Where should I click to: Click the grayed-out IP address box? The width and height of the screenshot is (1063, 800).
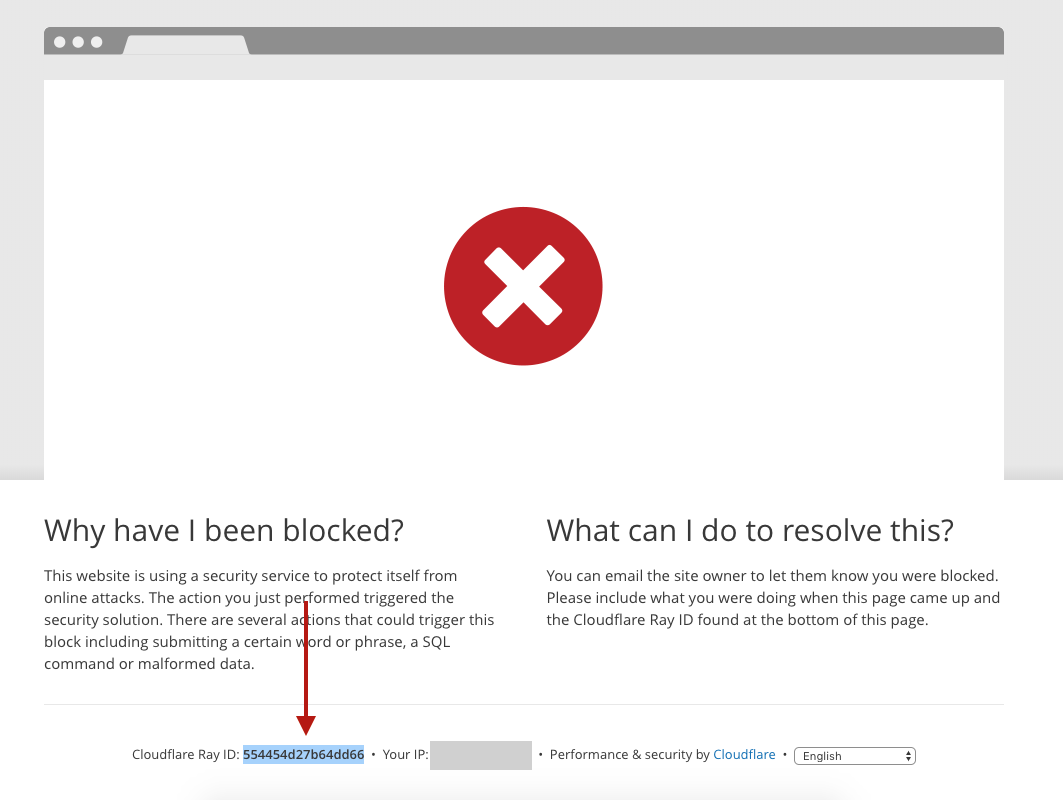pos(480,755)
